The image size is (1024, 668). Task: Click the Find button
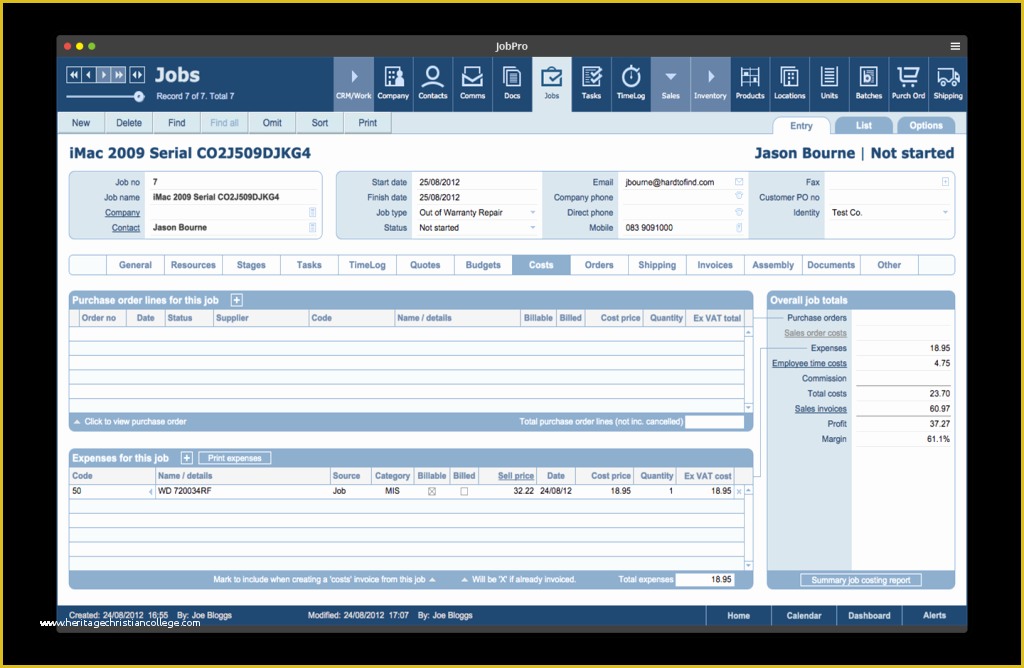click(x=176, y=123)
